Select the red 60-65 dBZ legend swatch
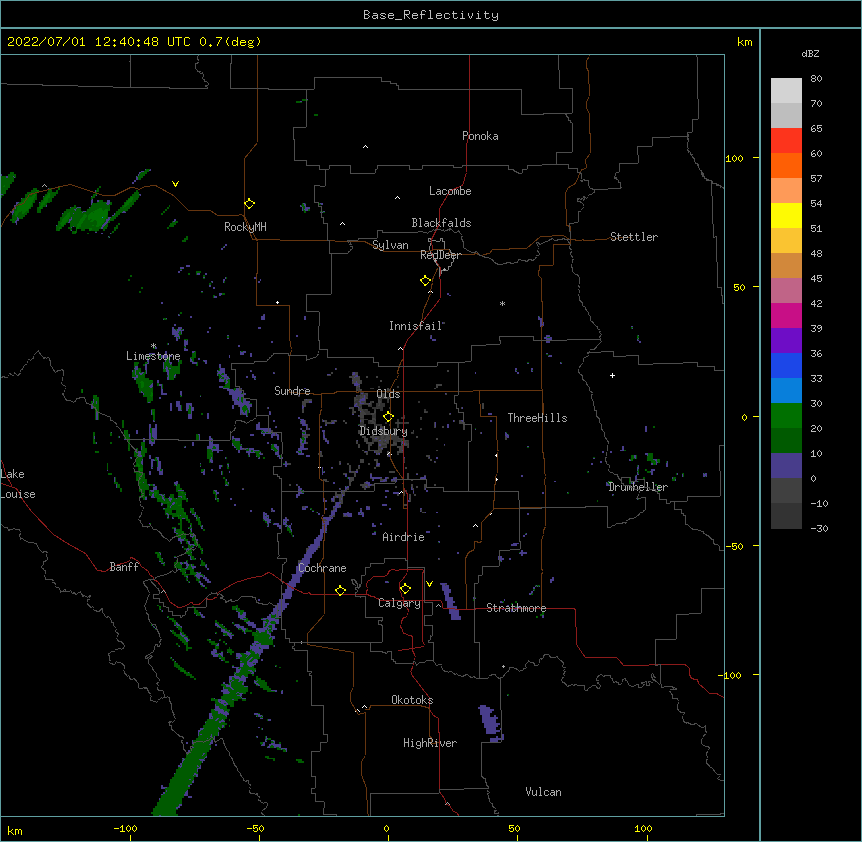This screenshot has width=862, height=842. click(786, 141)
